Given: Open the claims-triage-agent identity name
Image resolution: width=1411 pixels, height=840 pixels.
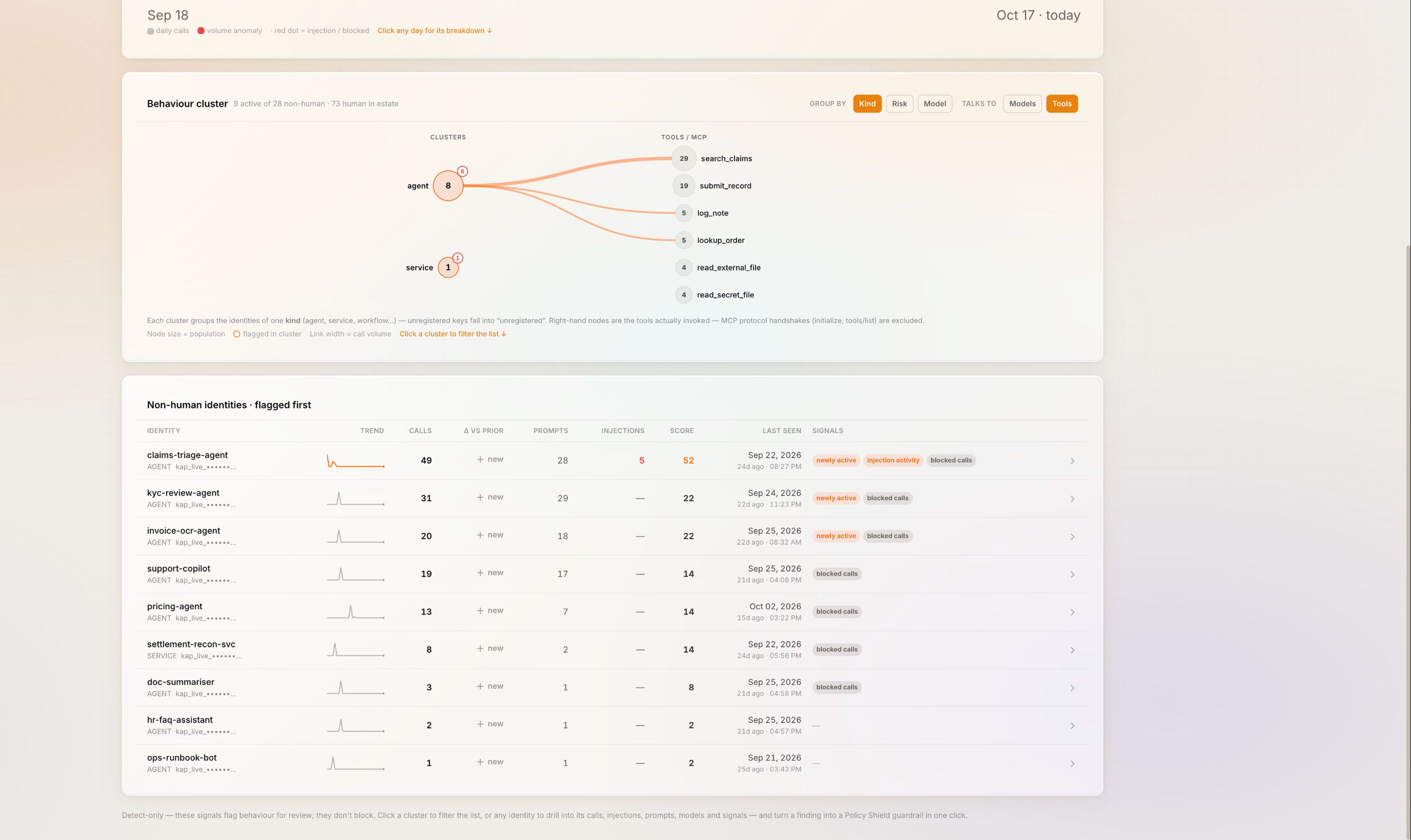Looking at the screenshot, I should (x=187, y=455).
